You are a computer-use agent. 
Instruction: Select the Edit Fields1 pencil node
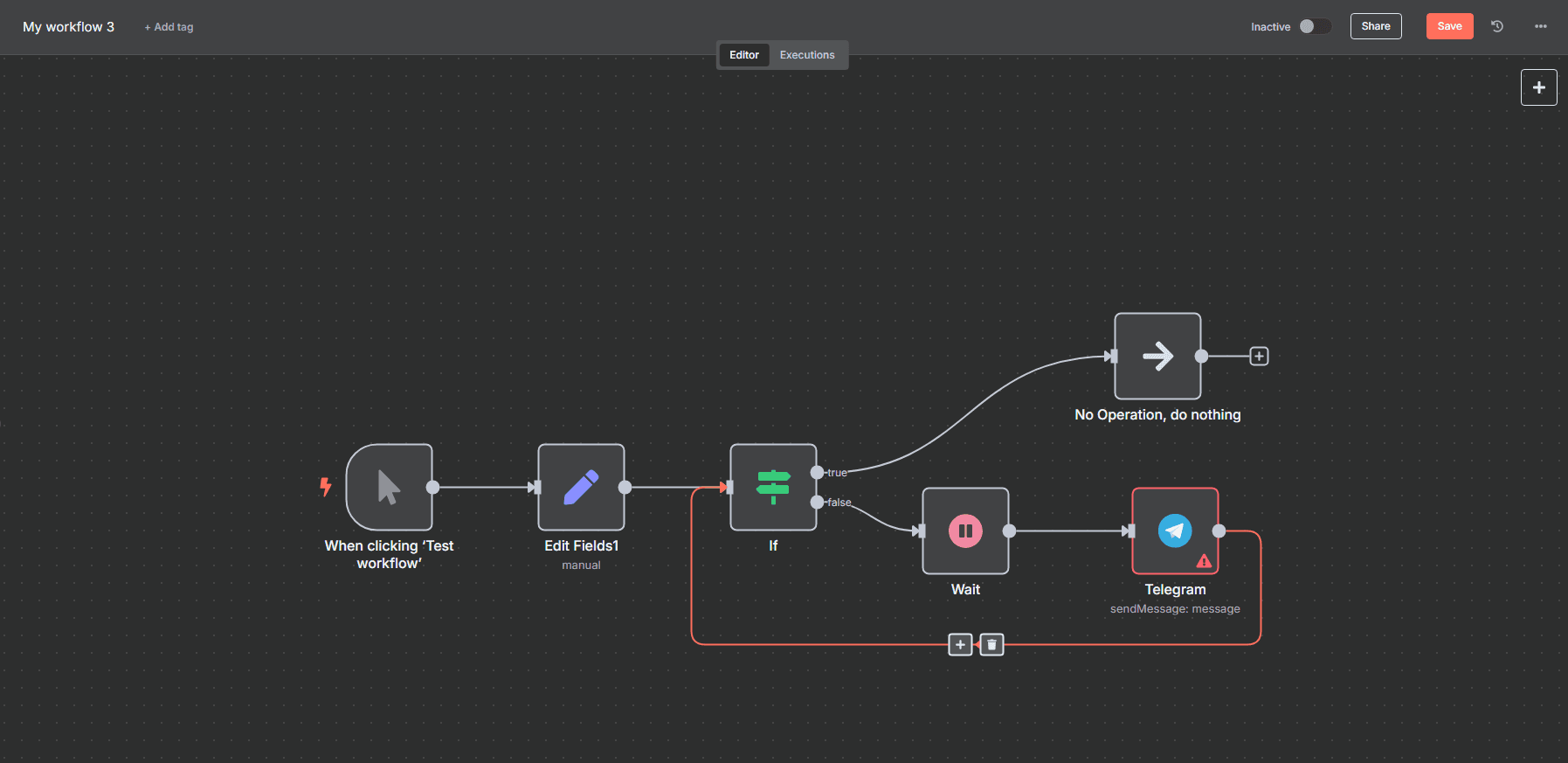click(581, 487)
